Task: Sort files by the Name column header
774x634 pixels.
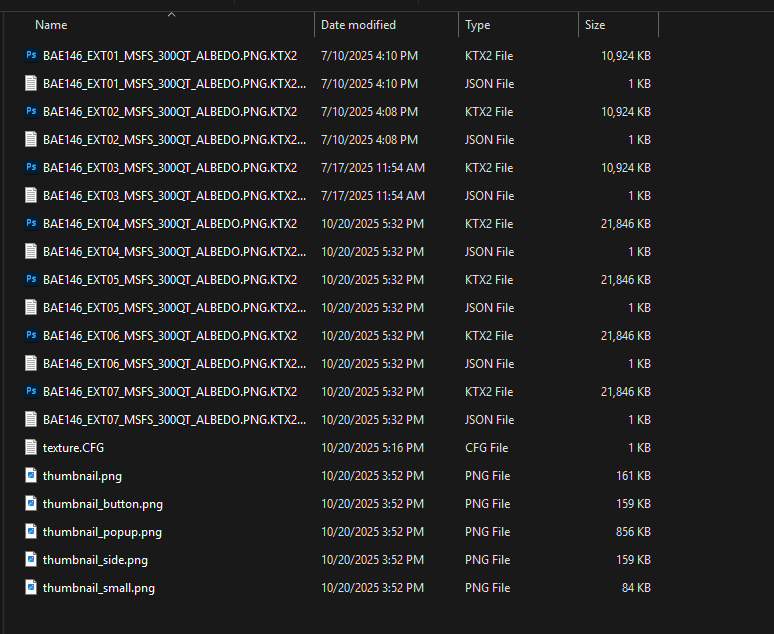Action: 51,25
